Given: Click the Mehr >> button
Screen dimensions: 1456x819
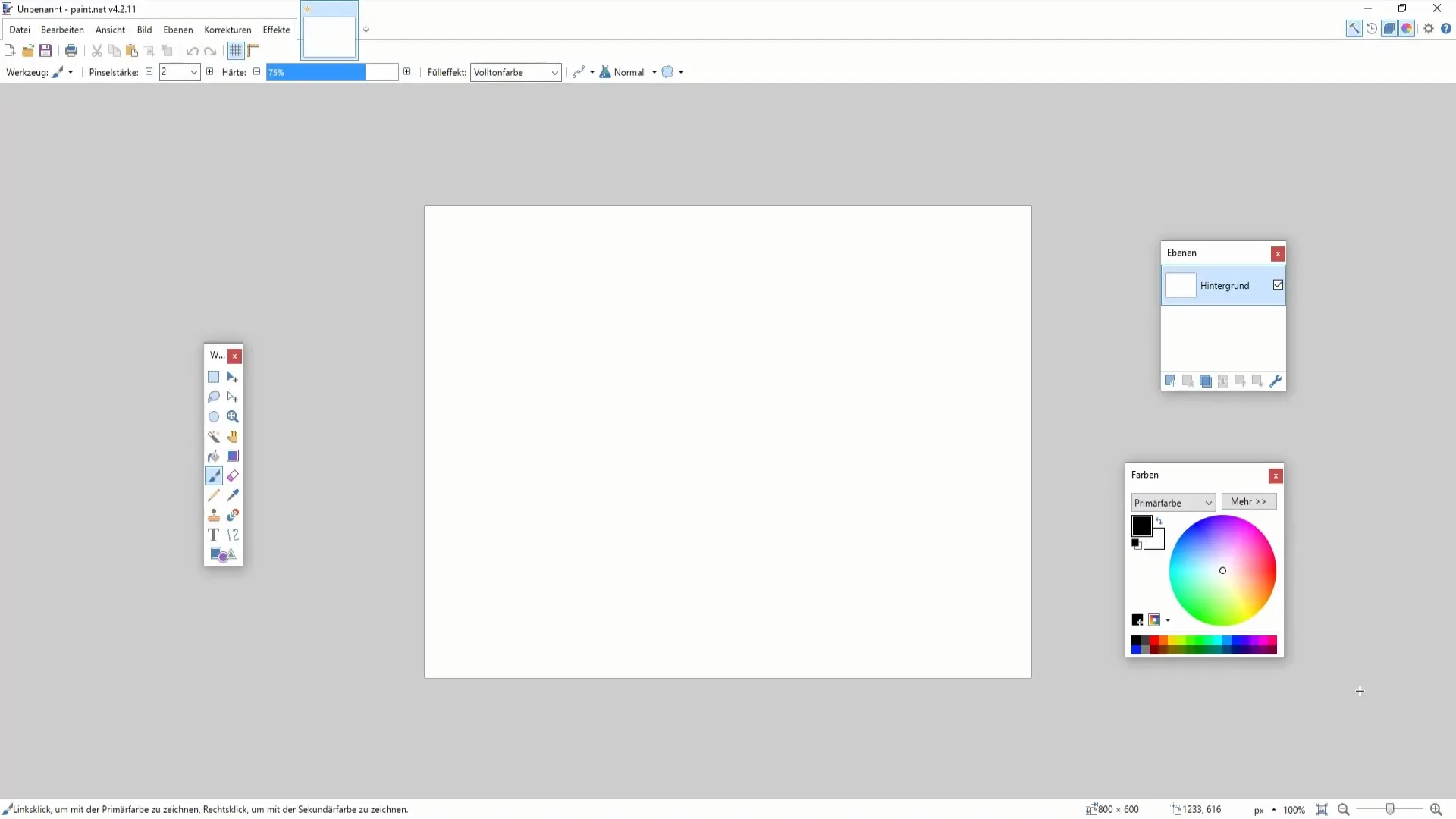Looking at the screenshot, I should click(x=1248, y=502).
